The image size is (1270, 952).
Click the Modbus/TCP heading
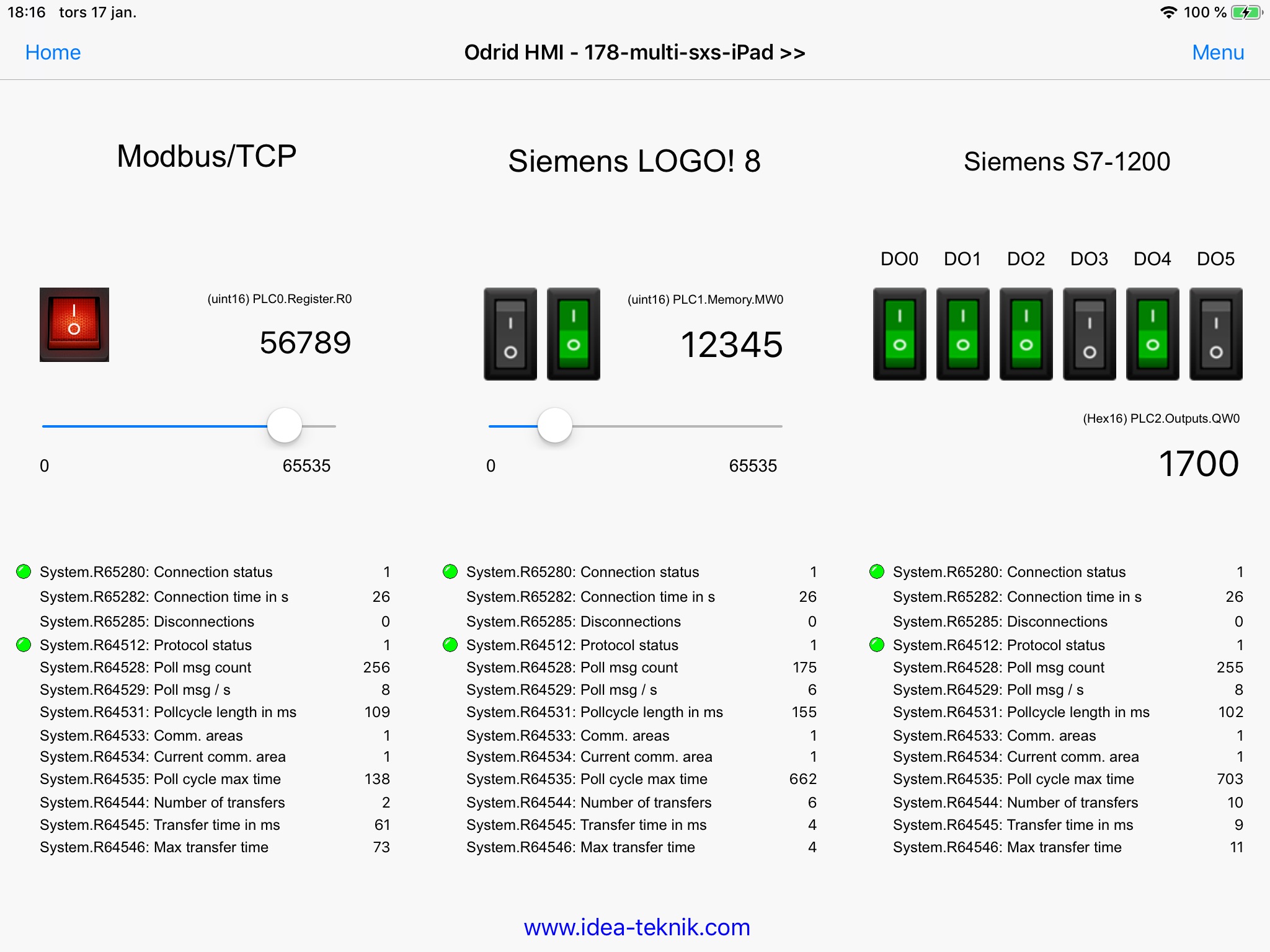(x=206, y=156)
